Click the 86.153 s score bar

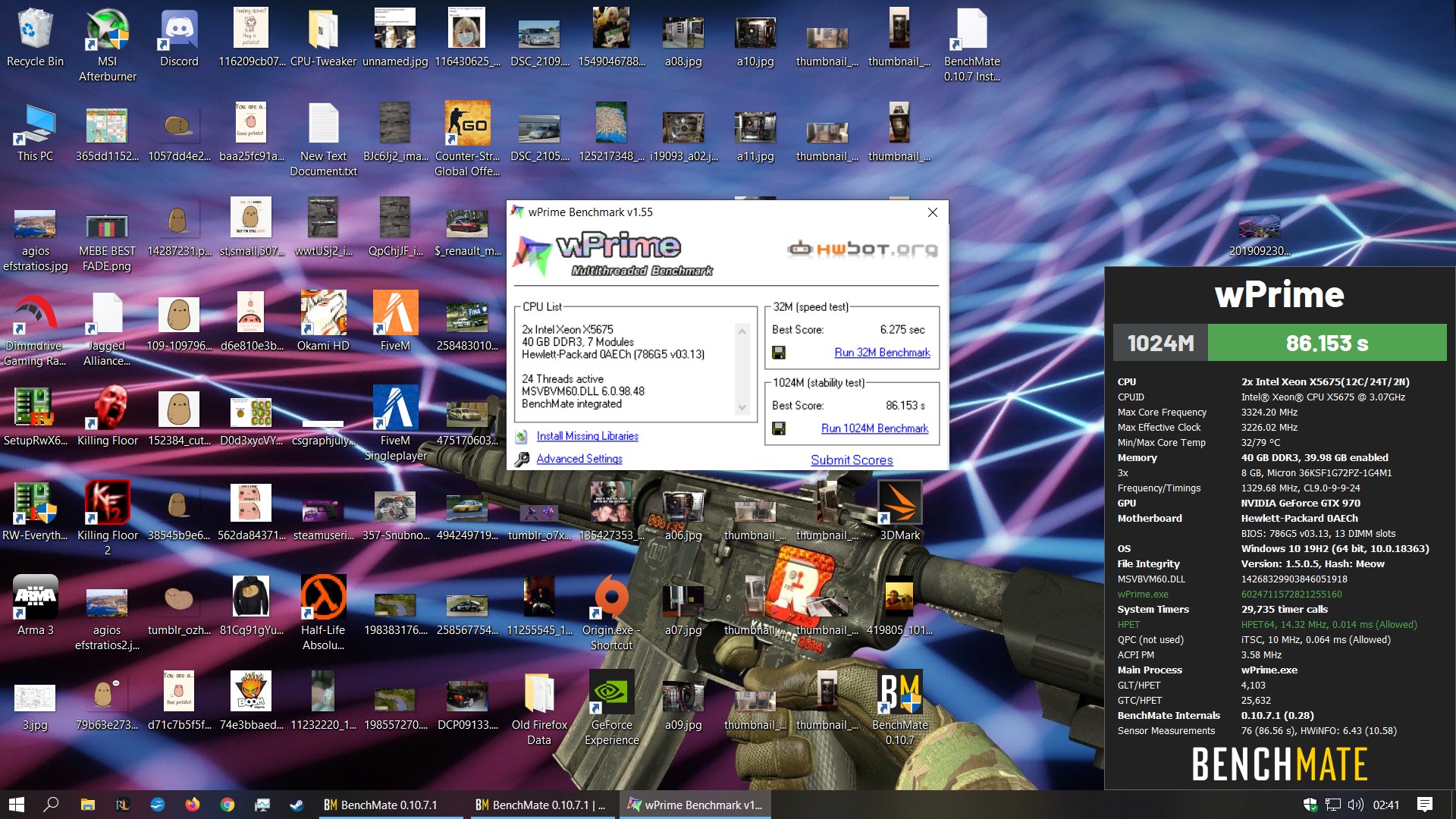point(1327,343)
